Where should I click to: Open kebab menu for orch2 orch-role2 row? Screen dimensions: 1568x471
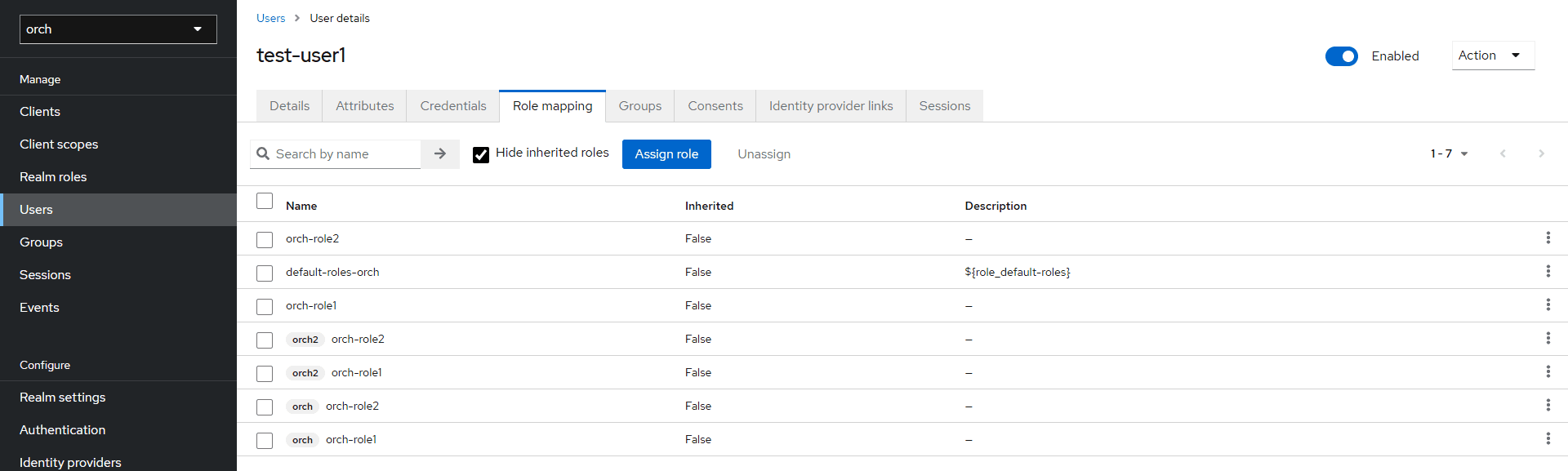click(x=1548, y=339)
